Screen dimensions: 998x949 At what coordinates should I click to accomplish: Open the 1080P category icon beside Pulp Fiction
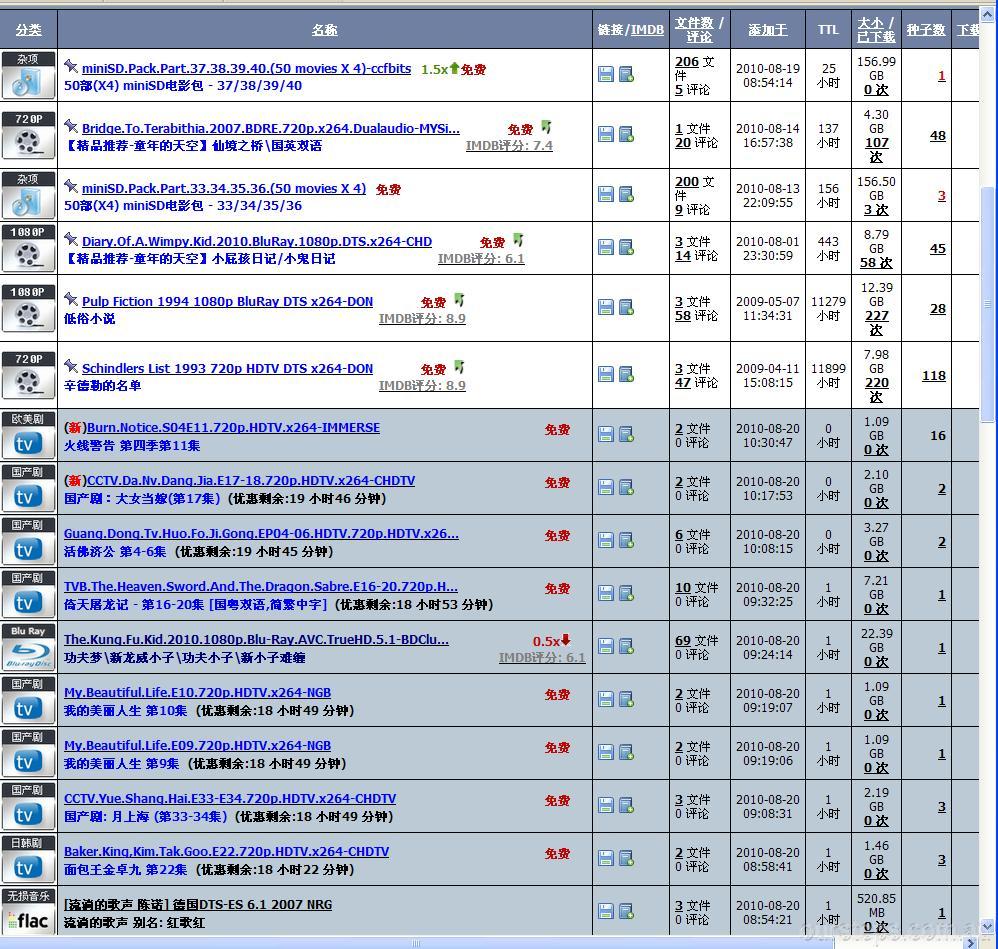pos(28,308)
